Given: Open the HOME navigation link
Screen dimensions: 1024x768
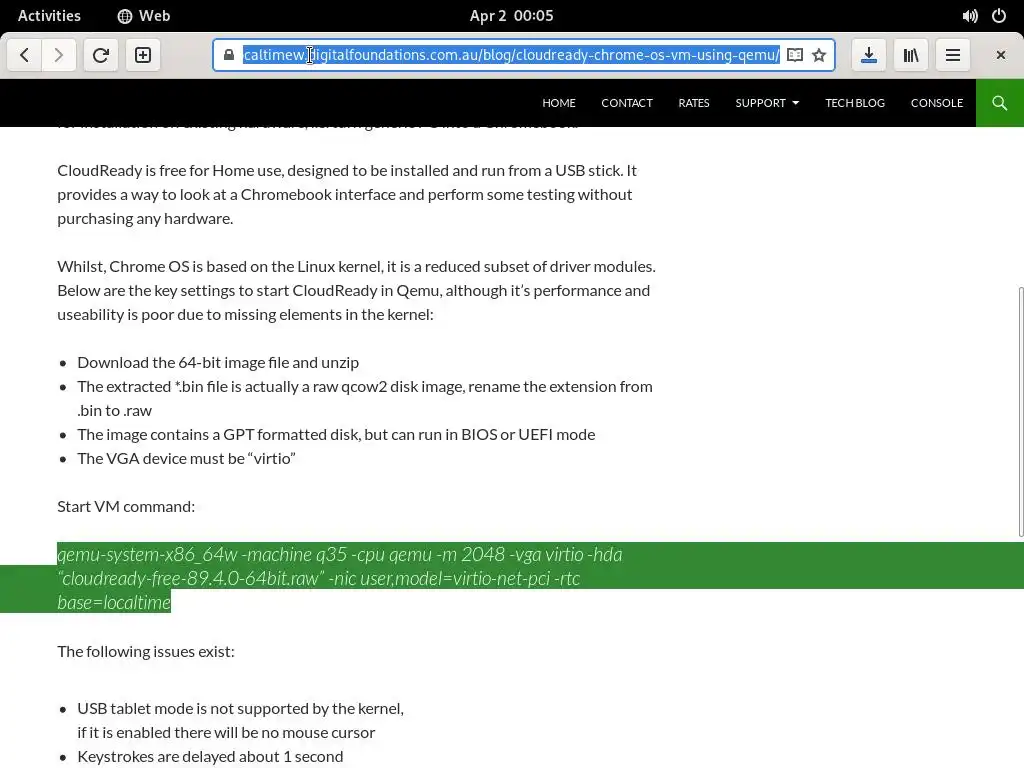Looking at the screenshot, I should point(559,103).
